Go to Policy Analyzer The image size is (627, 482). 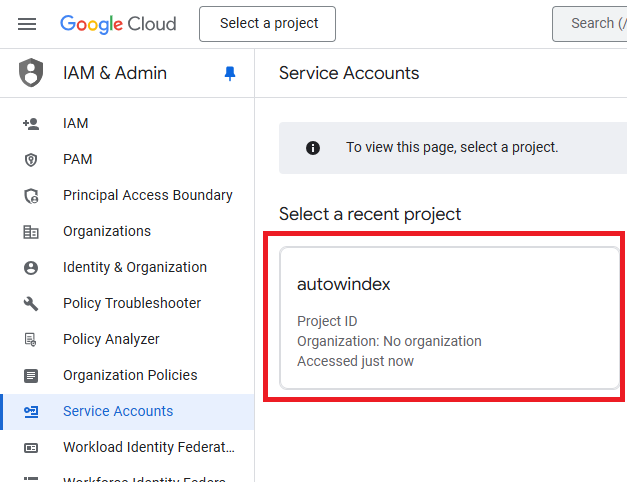click(x=127, y=339)
